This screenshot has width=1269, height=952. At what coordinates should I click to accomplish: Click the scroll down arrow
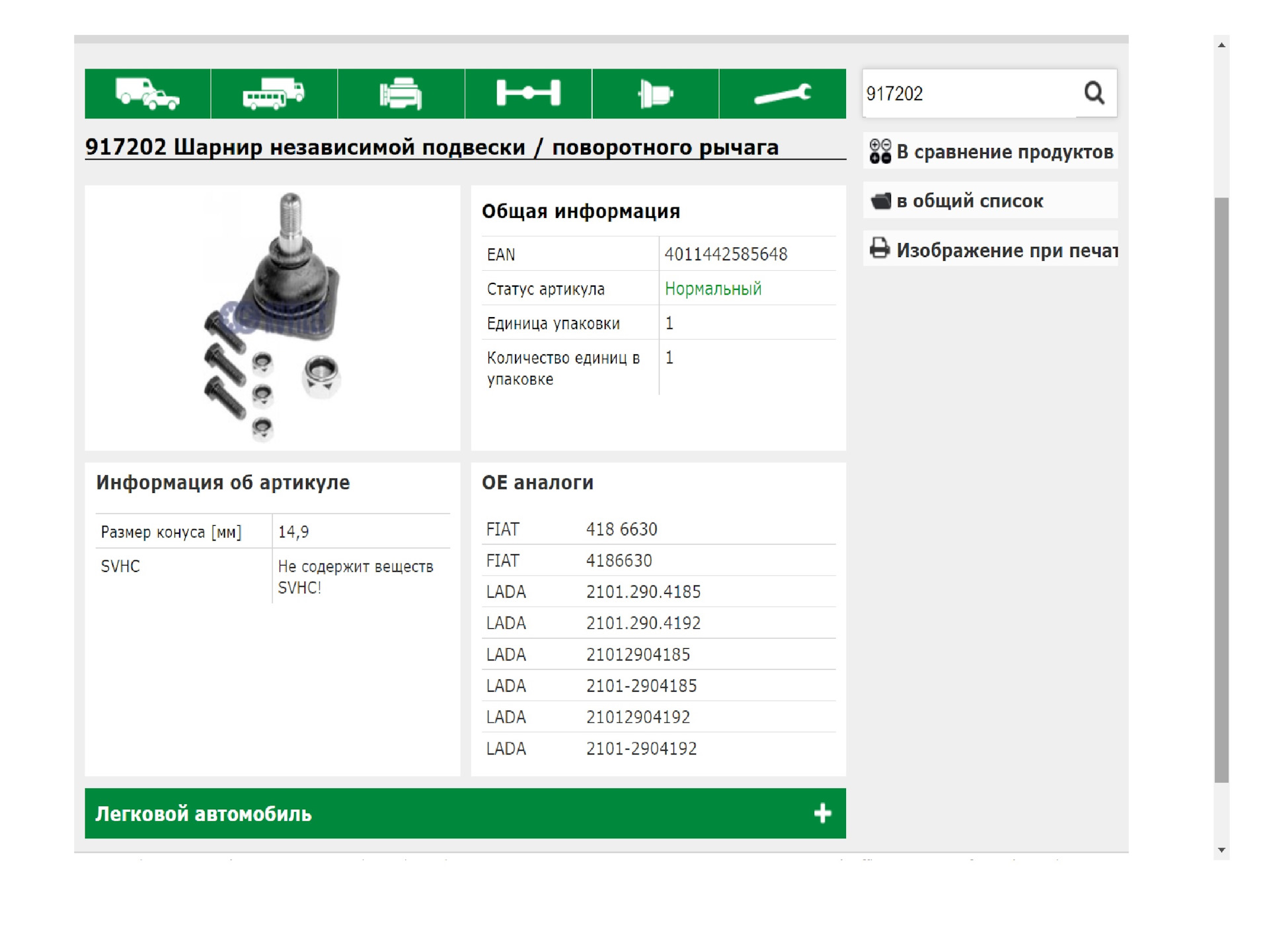point(1221,850)
